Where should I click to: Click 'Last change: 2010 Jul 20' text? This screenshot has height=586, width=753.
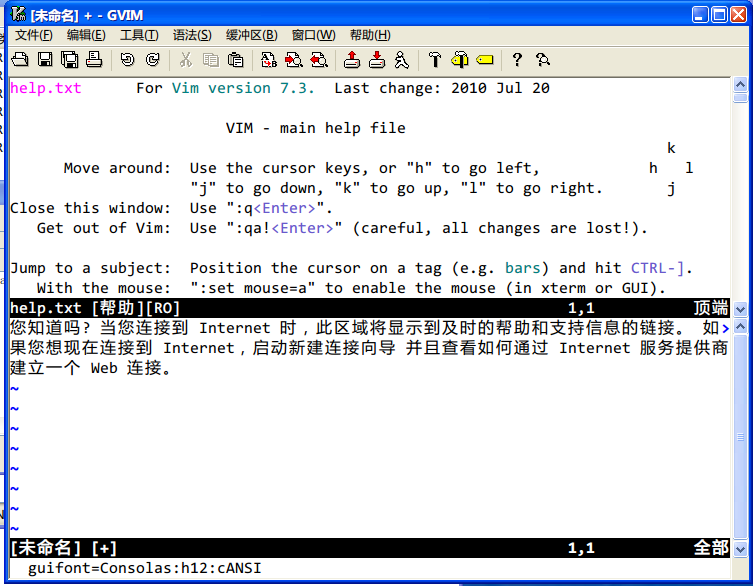[x=442, y=88]
